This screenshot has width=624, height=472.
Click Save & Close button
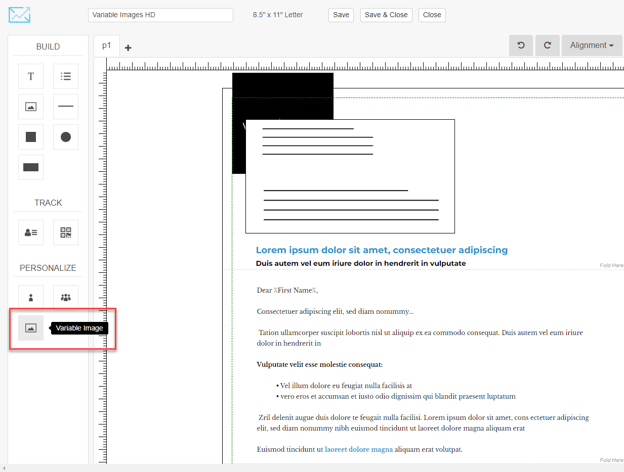tap(386, 15)
